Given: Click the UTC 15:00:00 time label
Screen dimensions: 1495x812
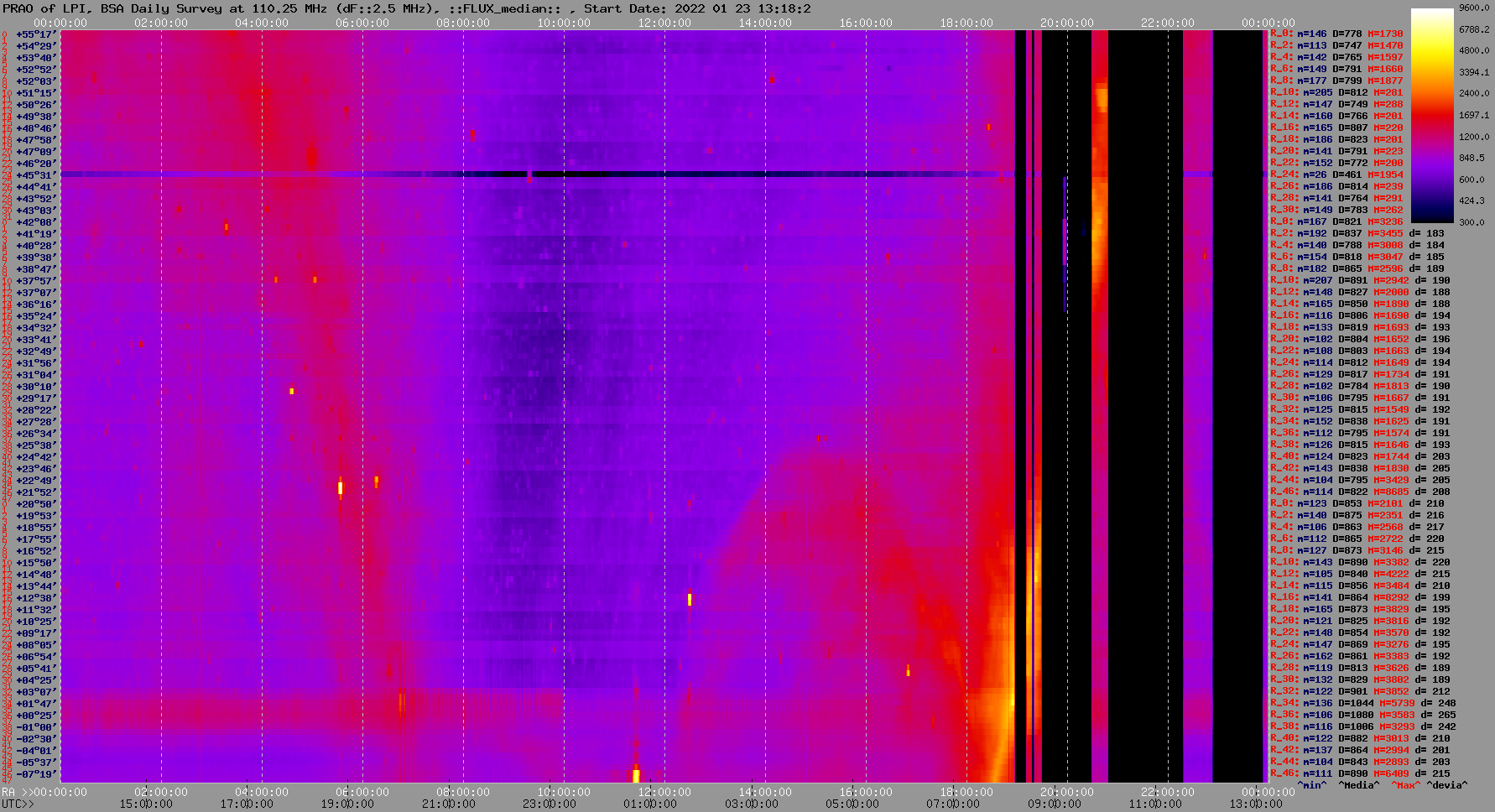Looking at the screenshot, I should [146, 804].
